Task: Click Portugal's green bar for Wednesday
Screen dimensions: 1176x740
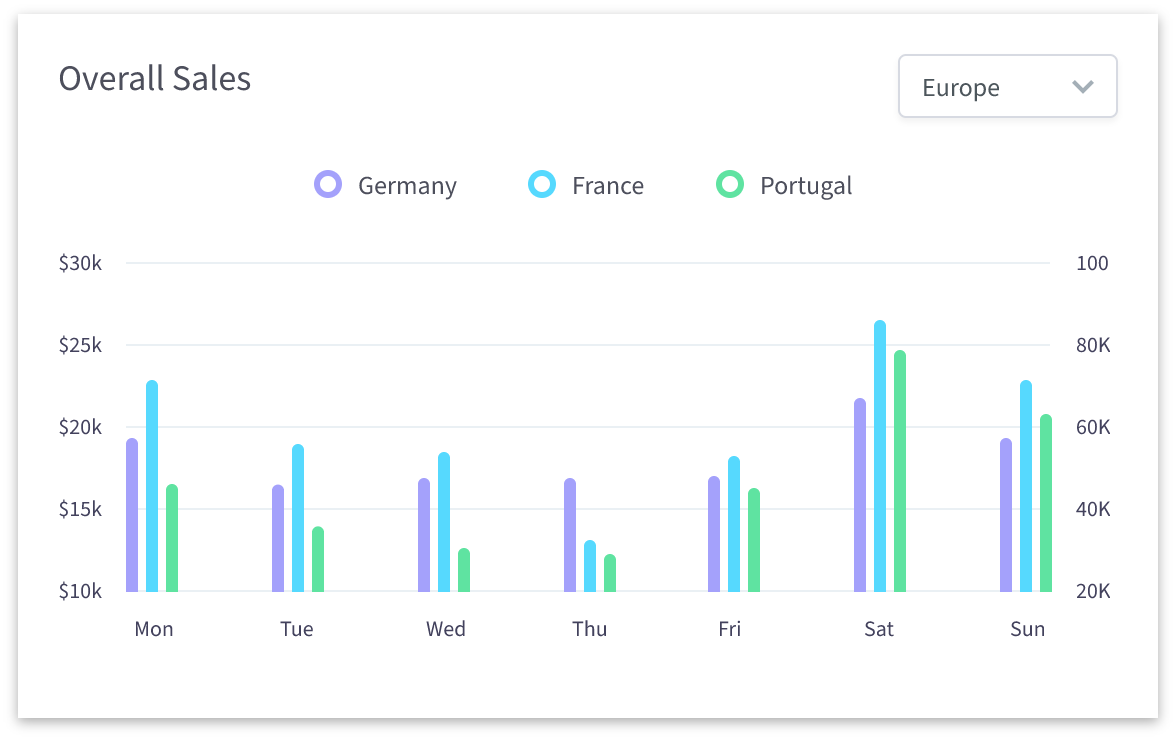Action: [464, 570]
